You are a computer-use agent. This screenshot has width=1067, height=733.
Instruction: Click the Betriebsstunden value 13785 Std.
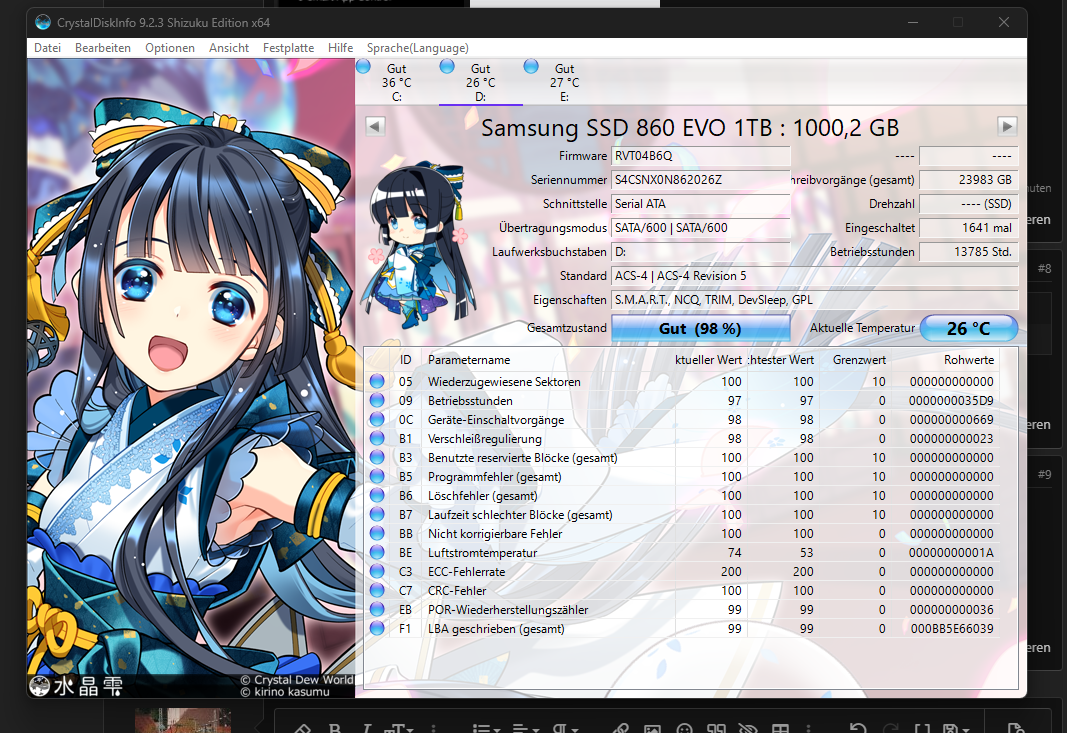click(x=968, y=251)
